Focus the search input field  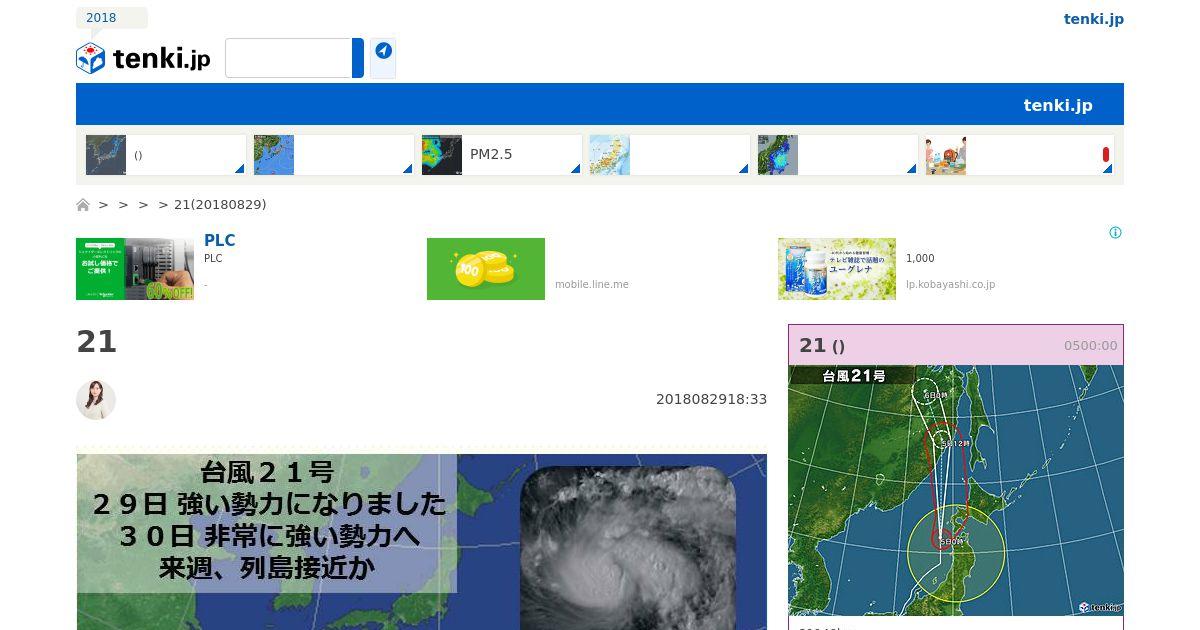pos(288,58)
